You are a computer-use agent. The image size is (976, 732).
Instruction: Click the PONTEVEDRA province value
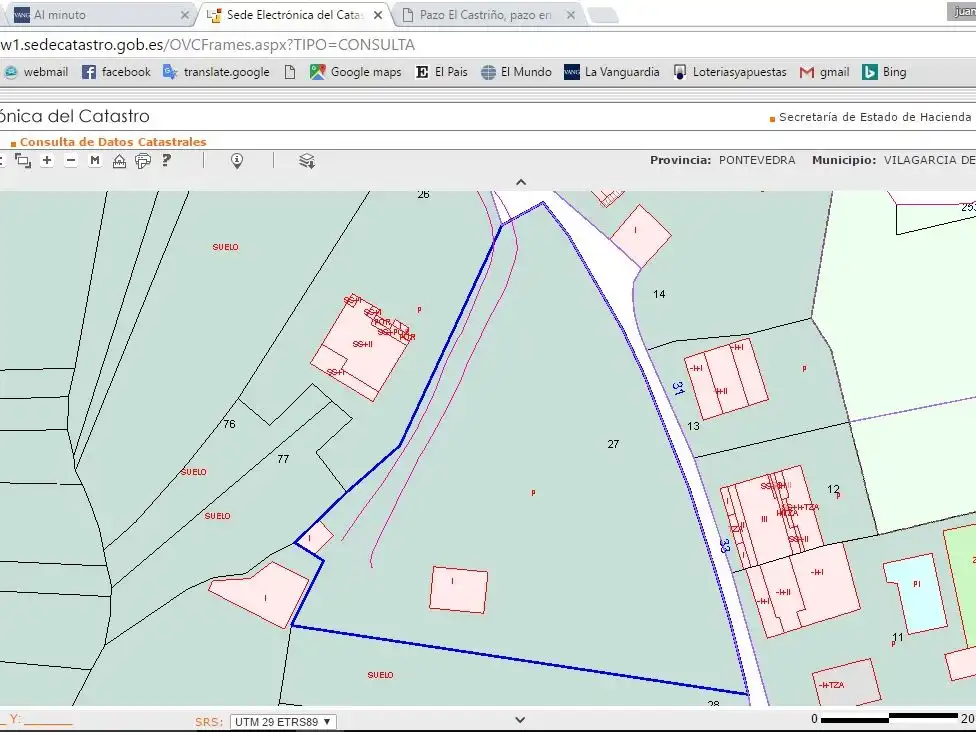click(x=757, y=160)
